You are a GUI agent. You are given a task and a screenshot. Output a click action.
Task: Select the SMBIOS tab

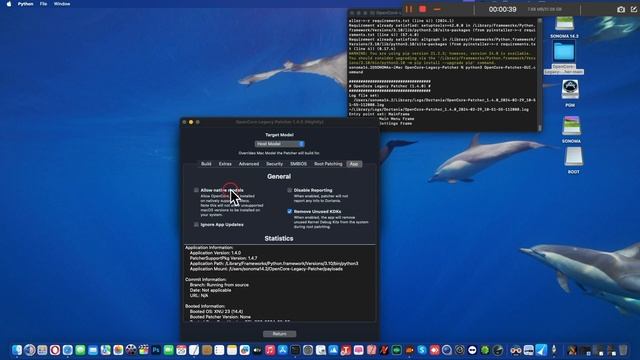pyautogui.click(x=298, y=164)
